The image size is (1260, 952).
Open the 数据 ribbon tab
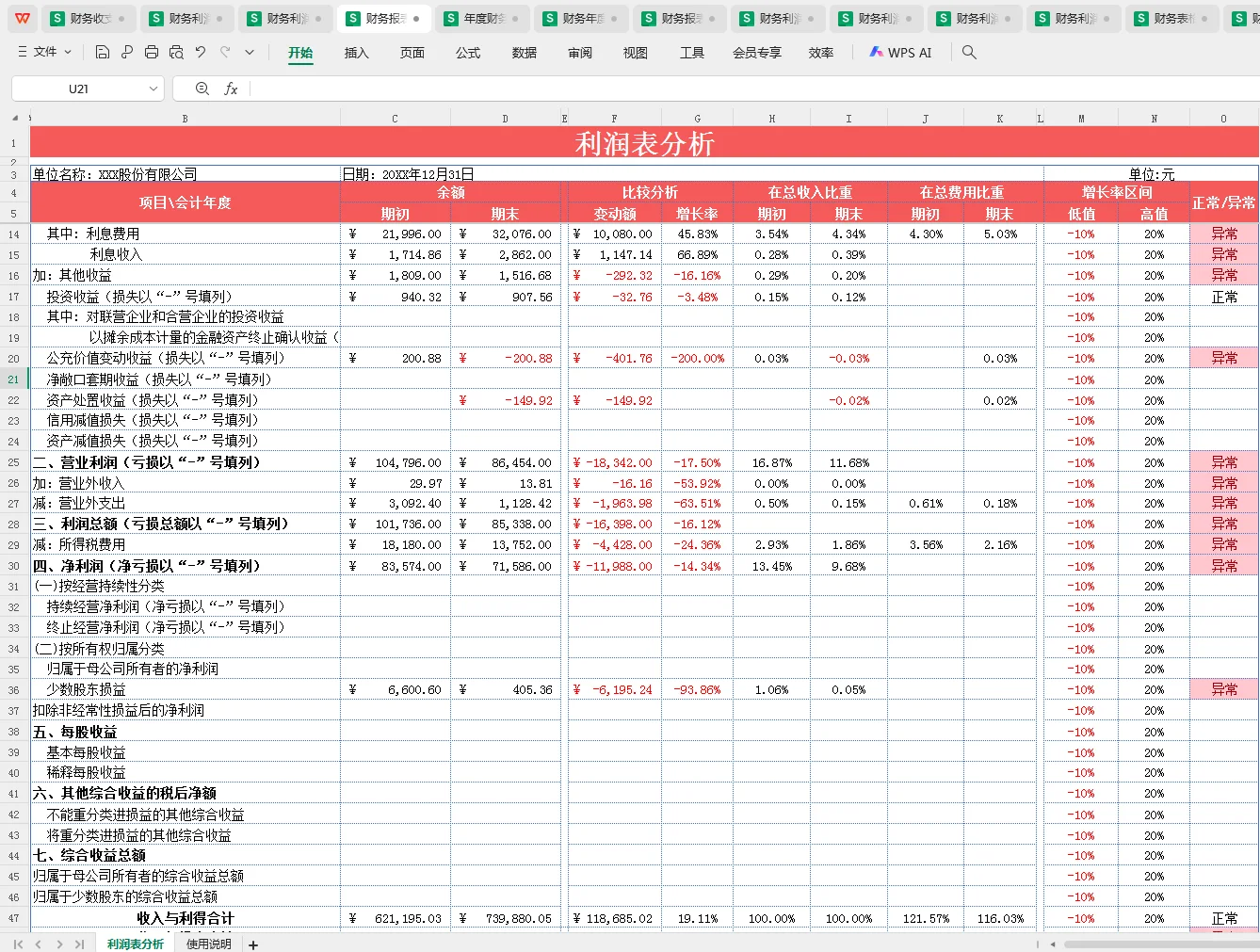(x=524, y=53)
